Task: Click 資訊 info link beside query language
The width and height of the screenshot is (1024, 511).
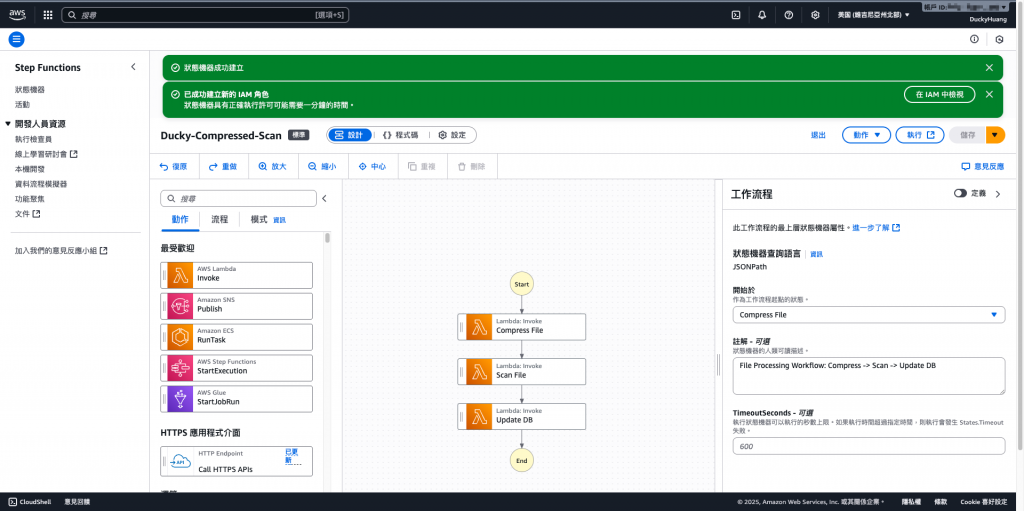Action: pos(816,254)
